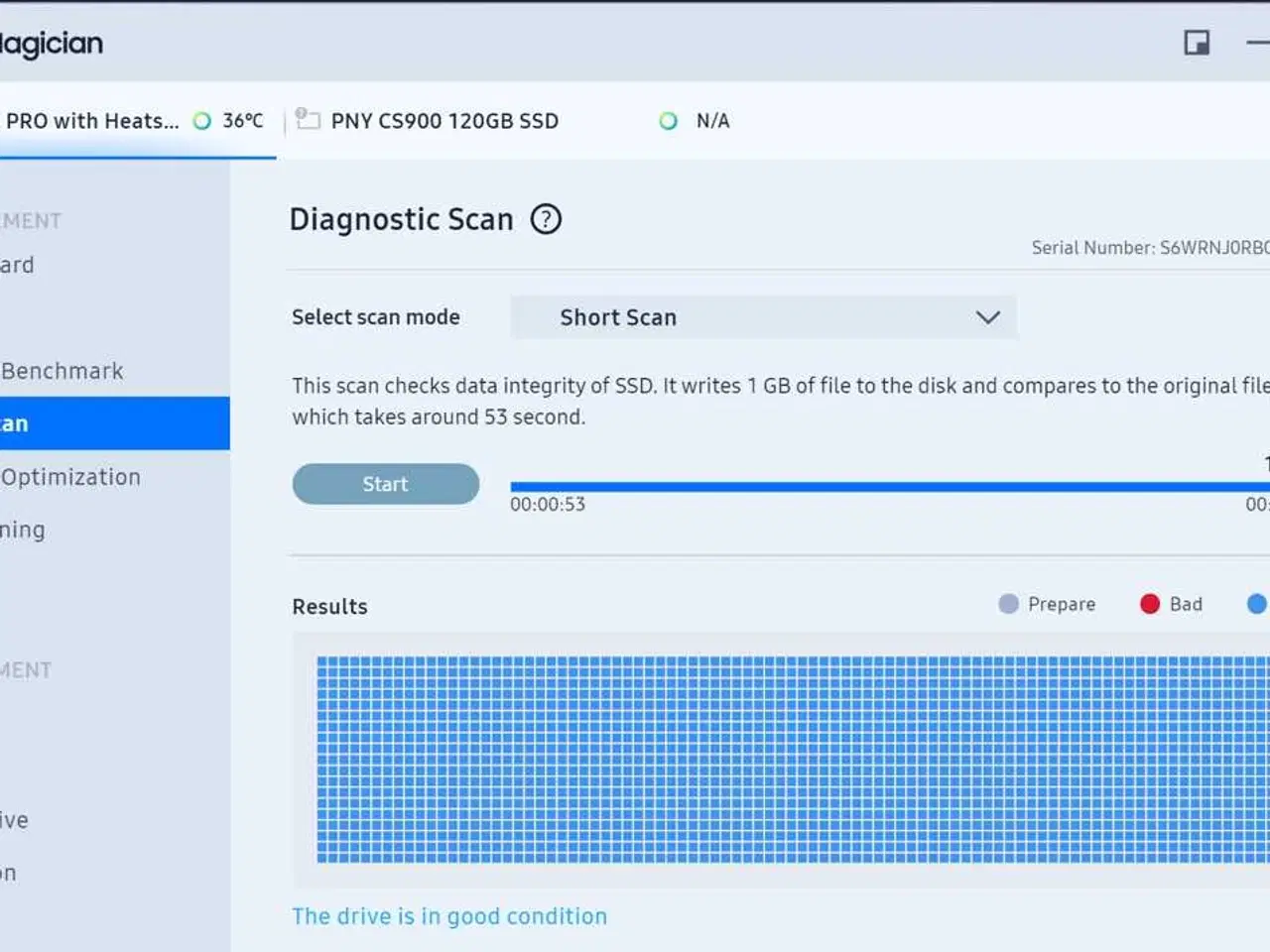The width and height of the screenshot is (1270, 952).
Task: Click the status ring next to N/A
Action: (x=669, y=121)
